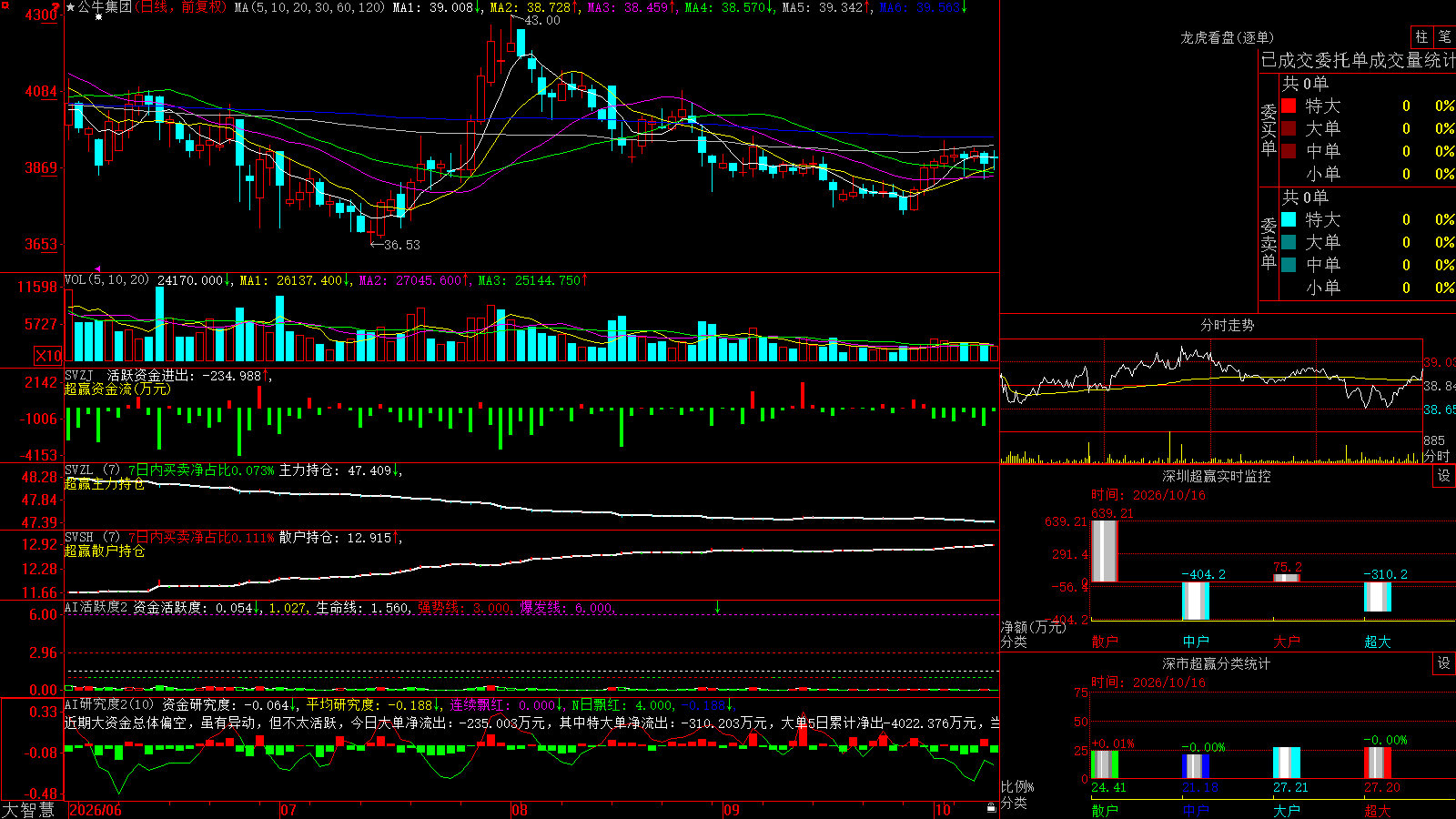Click the 09 month marker on time axis
This screenshot has width=1456, height=819.
pos(732,810)
